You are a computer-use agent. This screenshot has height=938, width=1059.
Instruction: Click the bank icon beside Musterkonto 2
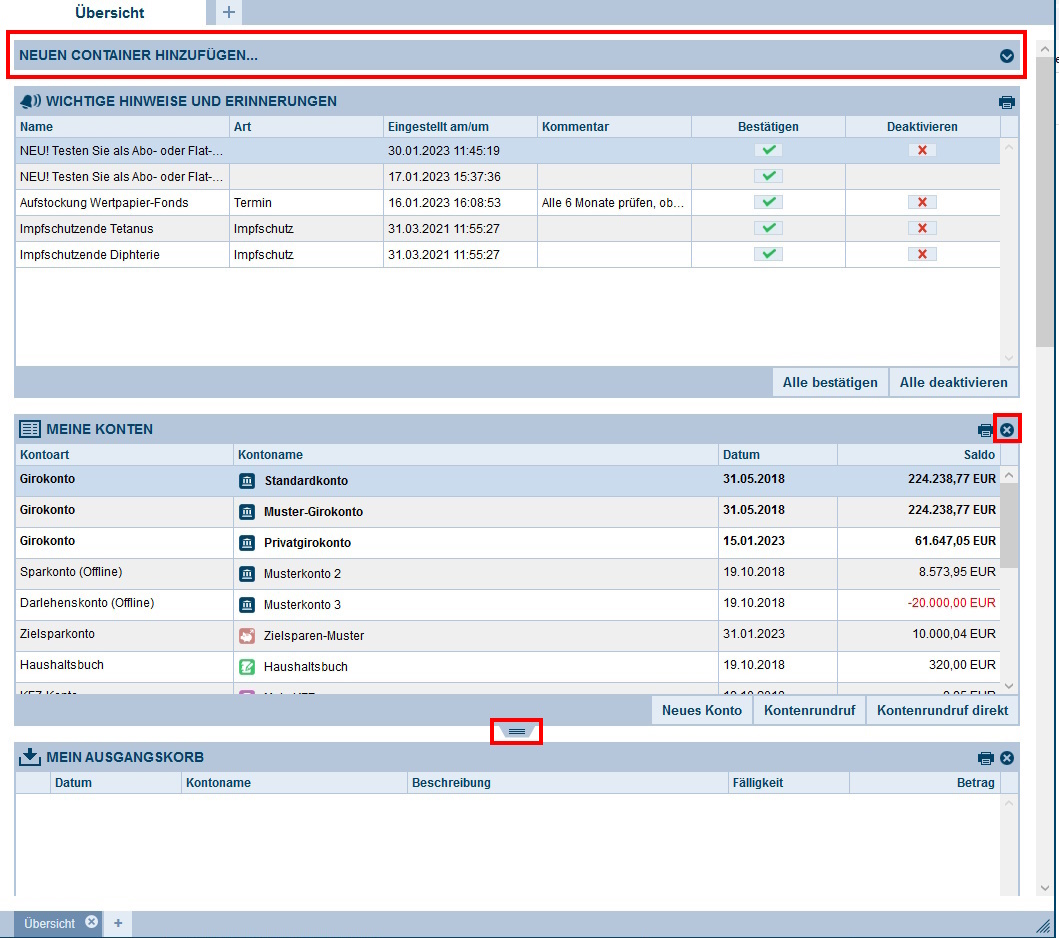pyautogui.click(x=247, y=574)
